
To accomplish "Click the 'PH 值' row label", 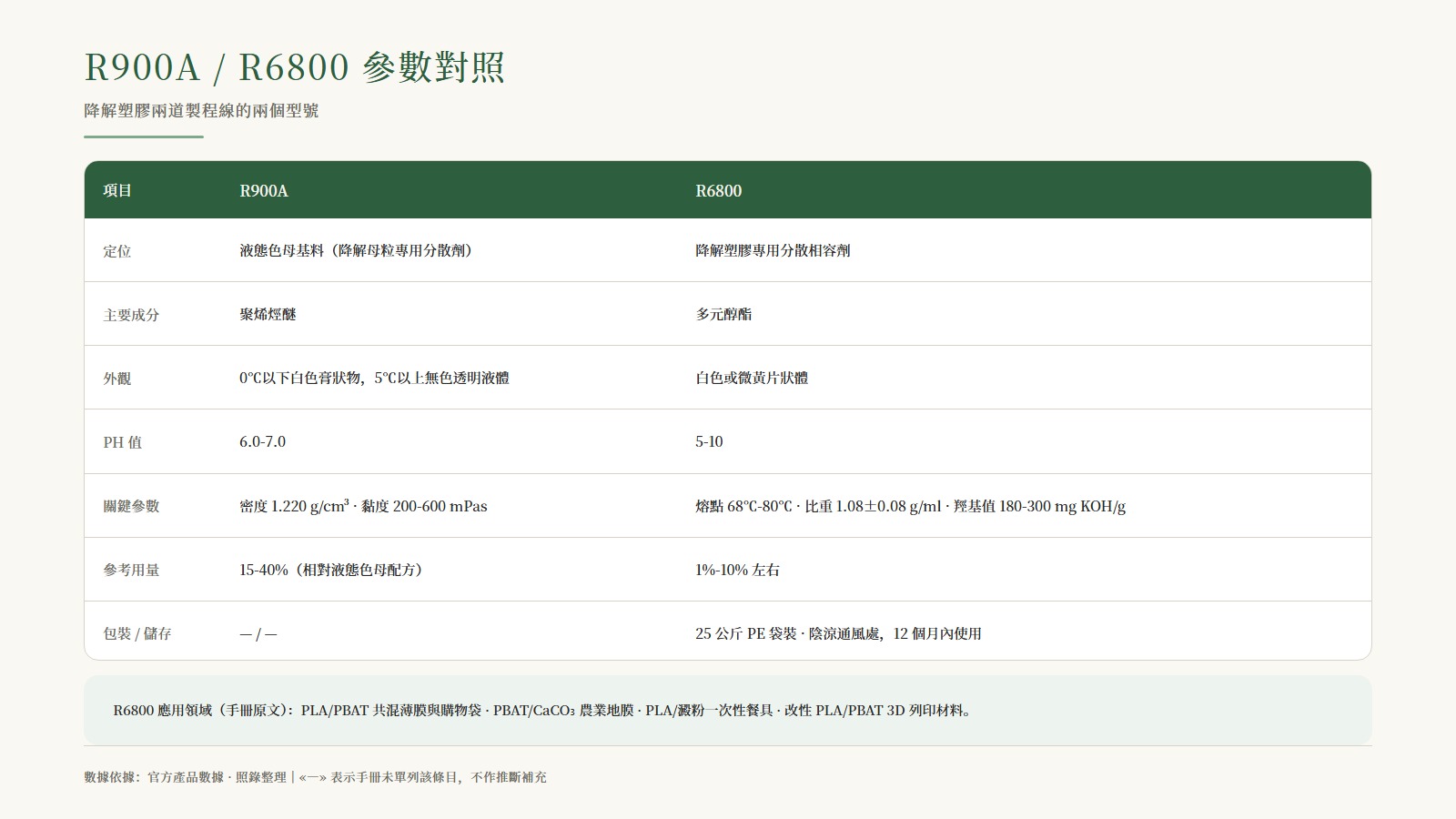I will coord(123,442).
